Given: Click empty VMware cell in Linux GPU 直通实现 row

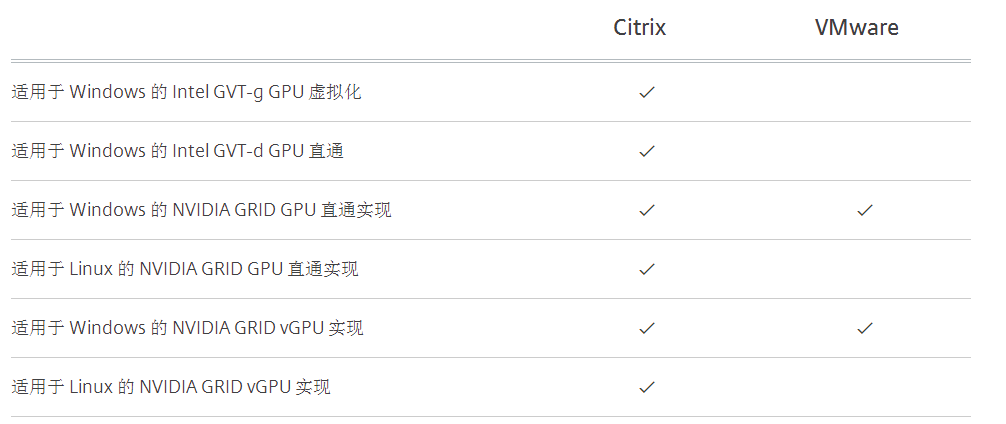Looking at the screenshot, I should pyautogui.click(x=865, y=269).
